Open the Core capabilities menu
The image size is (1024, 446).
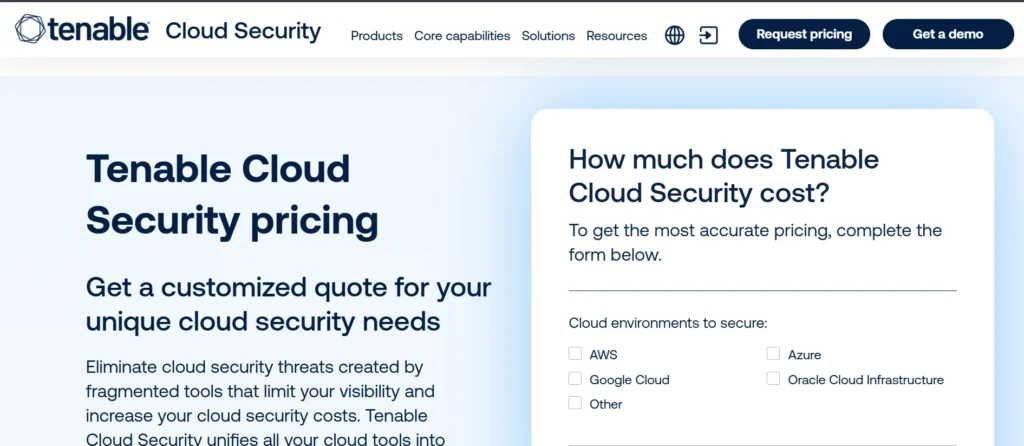click(462, 36)
